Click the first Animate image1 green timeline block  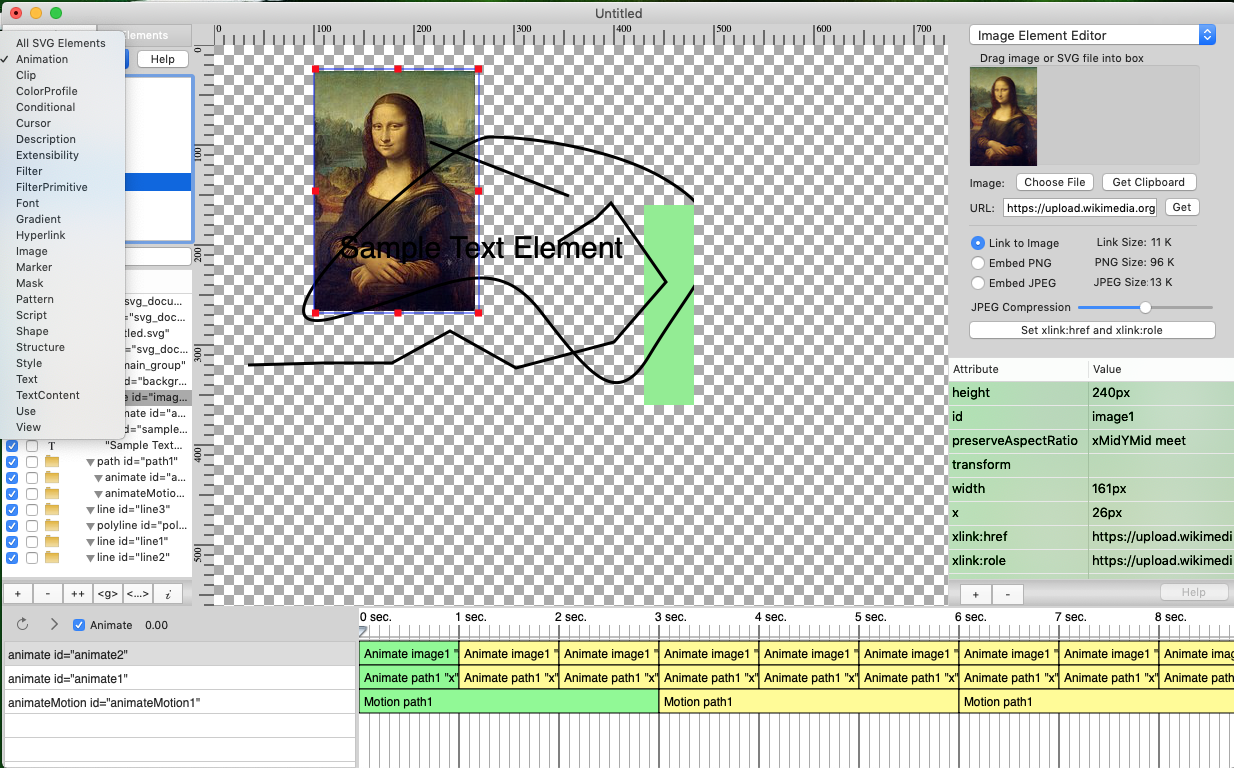[409, 654]
